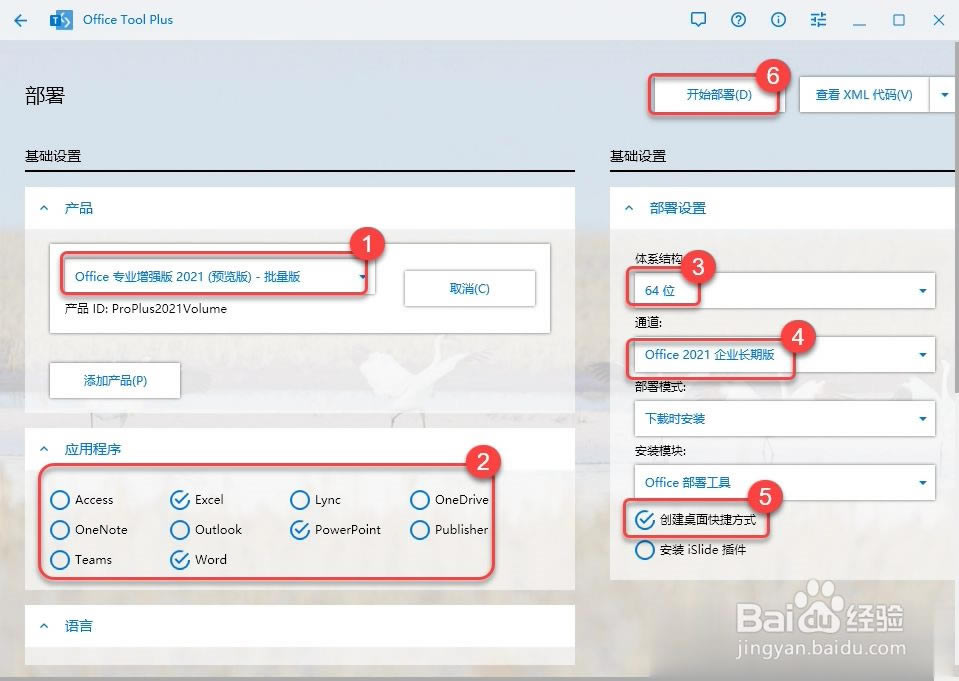Check the Outlook application option
Screen dimensions: 959x681
click(206, 530)
